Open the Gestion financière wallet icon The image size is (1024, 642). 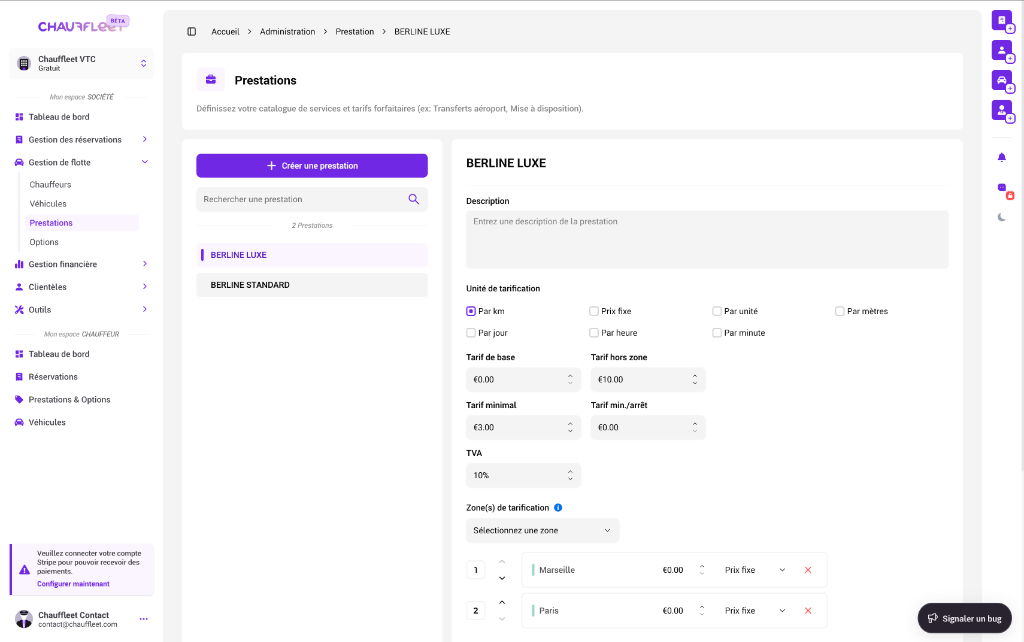[x=18, y=264]
